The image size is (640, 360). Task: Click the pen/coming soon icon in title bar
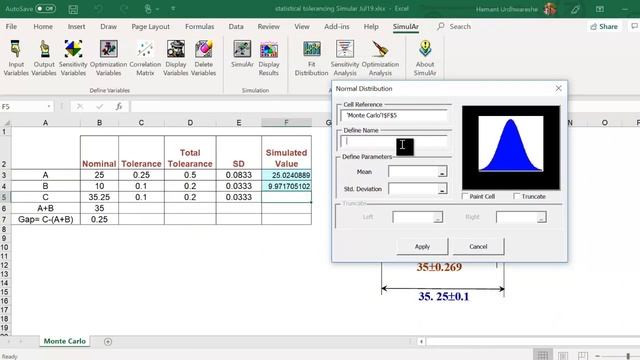576,9
